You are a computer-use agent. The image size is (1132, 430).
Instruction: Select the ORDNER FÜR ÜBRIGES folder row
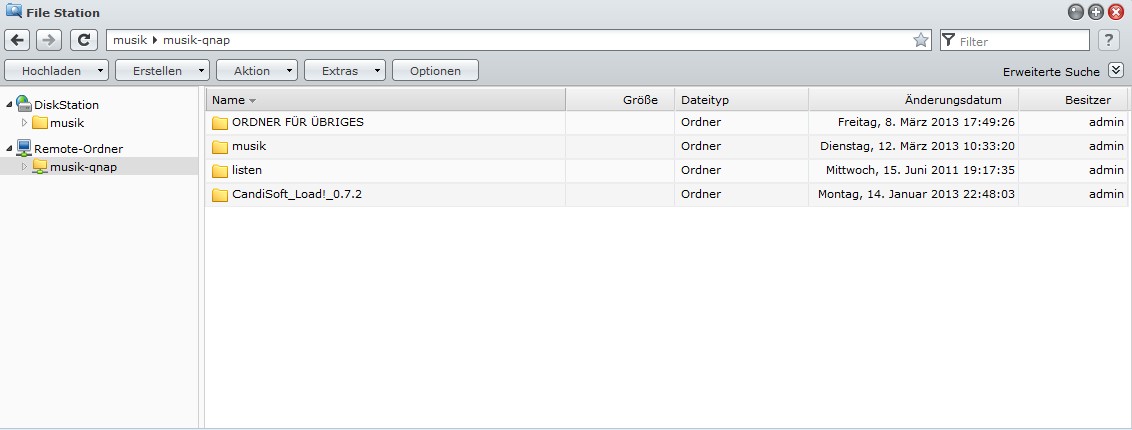pos(297,122)
